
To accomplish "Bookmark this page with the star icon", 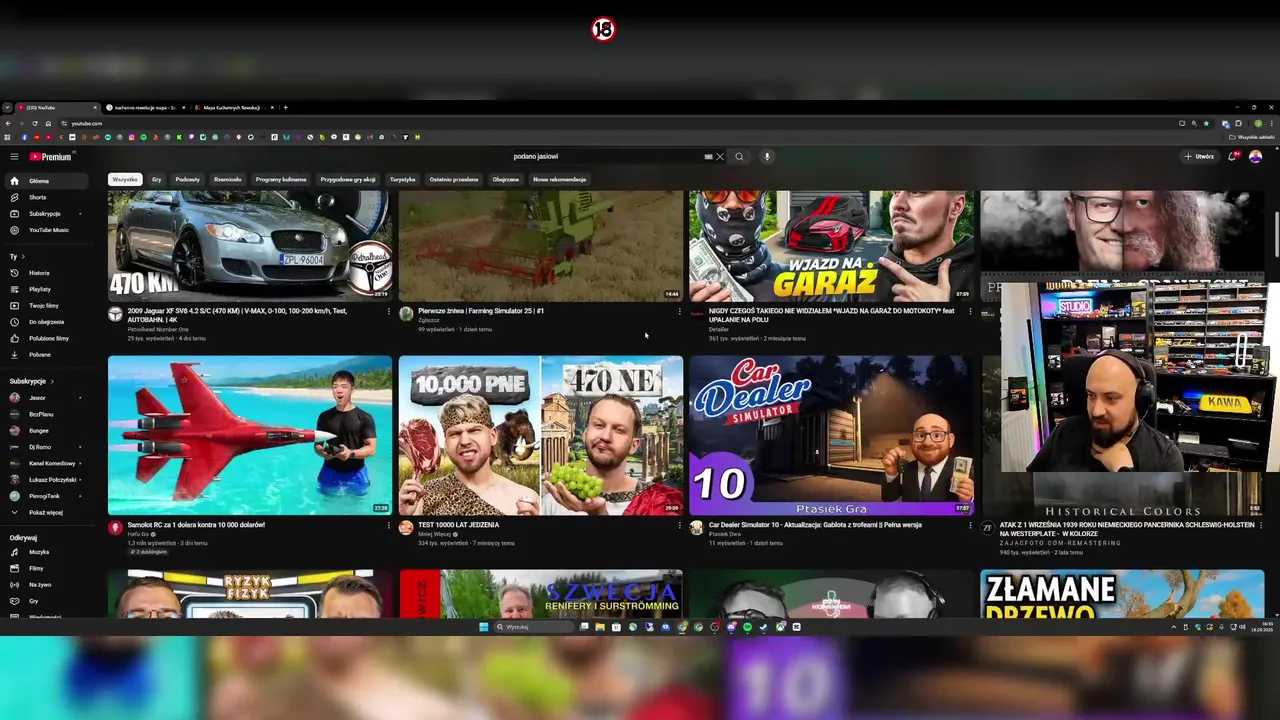I will point(1206,123).
